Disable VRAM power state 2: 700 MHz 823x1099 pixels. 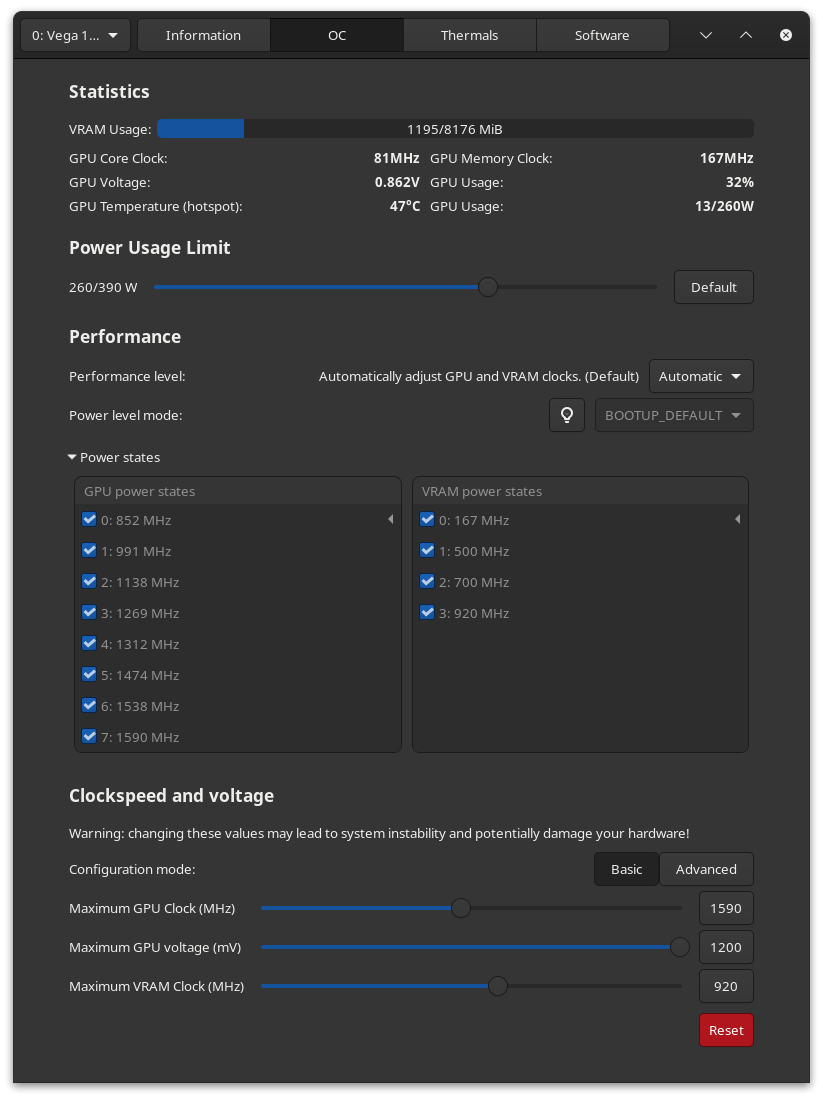coord(427,582)
